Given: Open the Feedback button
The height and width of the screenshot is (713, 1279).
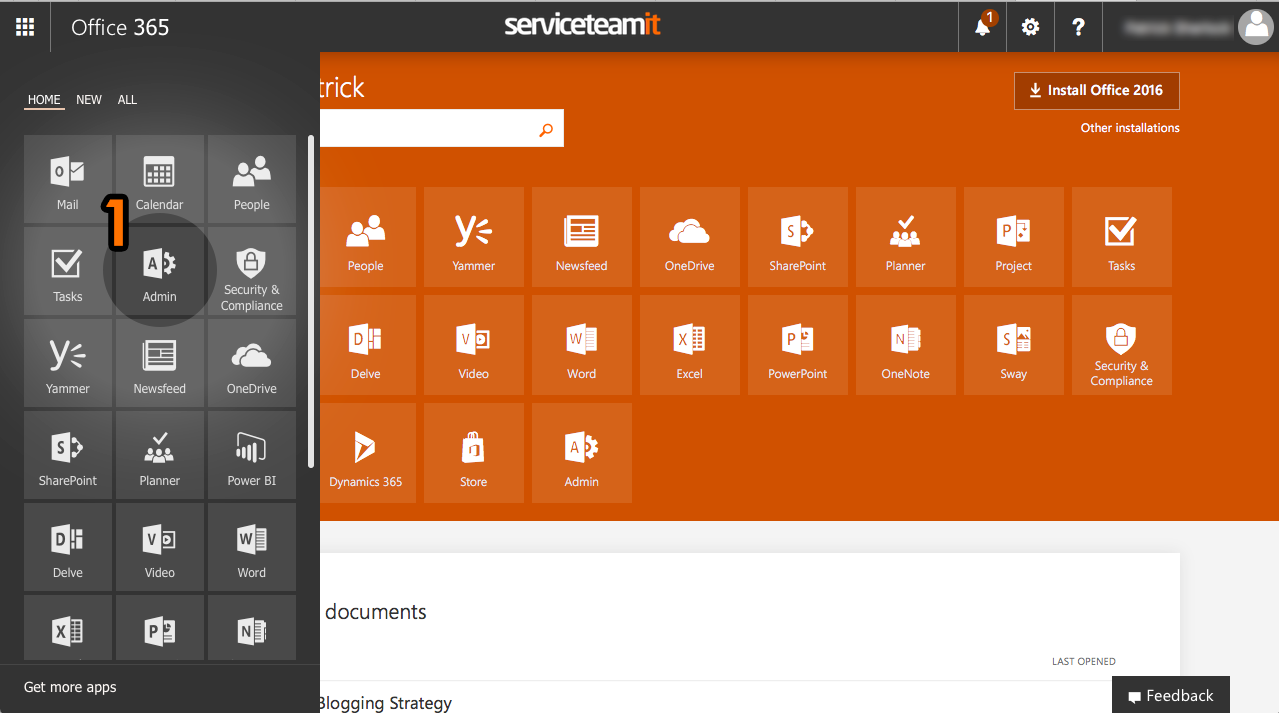Looking at the screenshot, I should pos(1171,695).
